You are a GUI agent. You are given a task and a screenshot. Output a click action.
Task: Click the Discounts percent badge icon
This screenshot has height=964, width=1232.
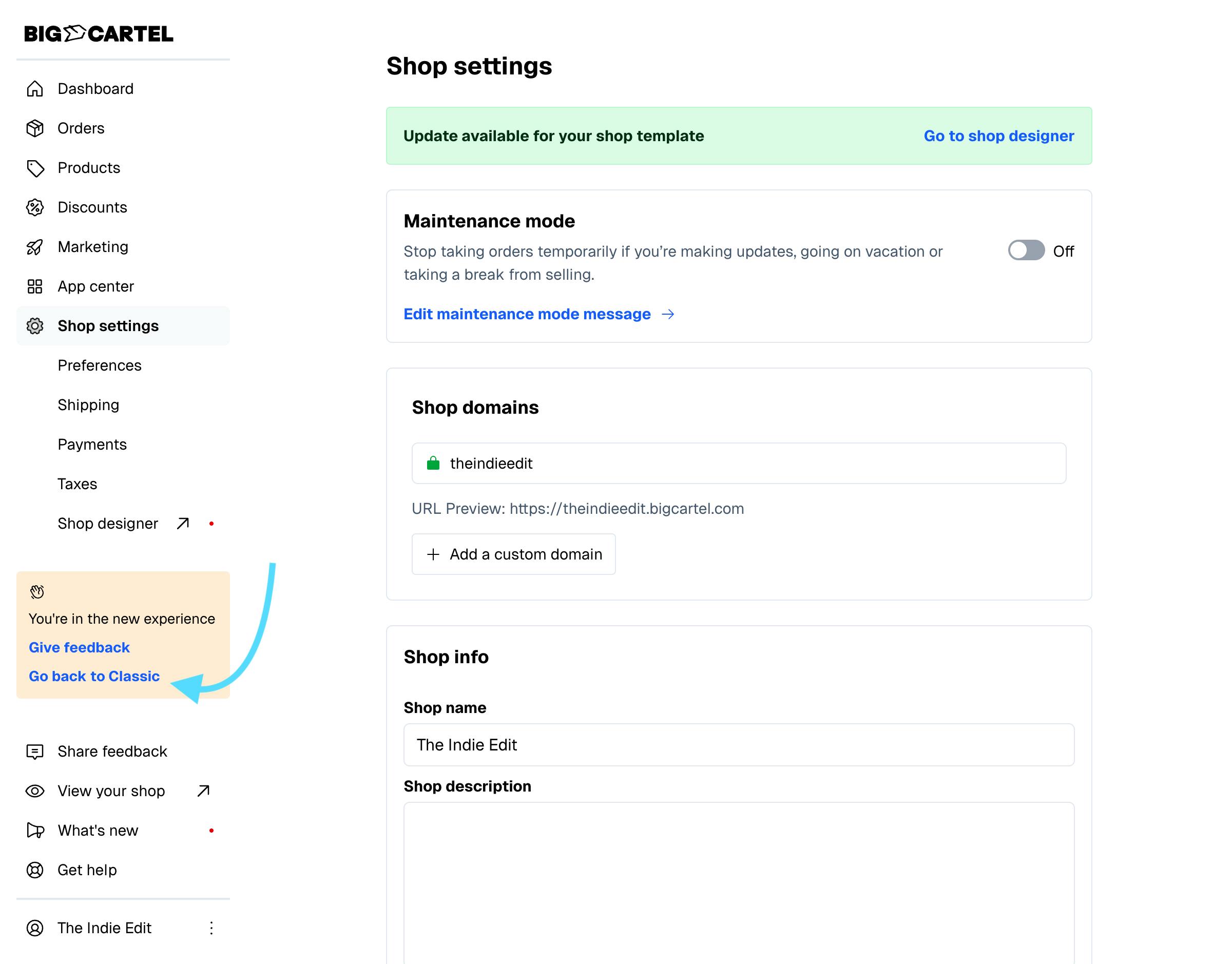[35, 207]
